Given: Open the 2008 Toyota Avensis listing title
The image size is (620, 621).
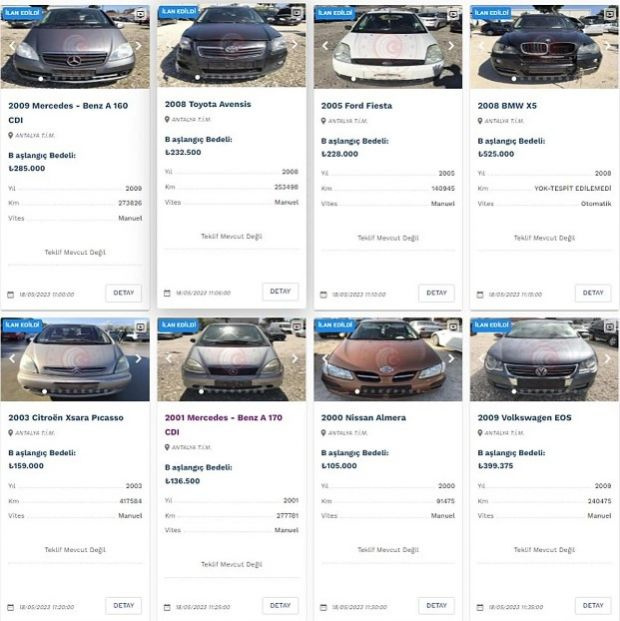Looking at the screenshot, I should pyautogui.click(x=208, y=104).
